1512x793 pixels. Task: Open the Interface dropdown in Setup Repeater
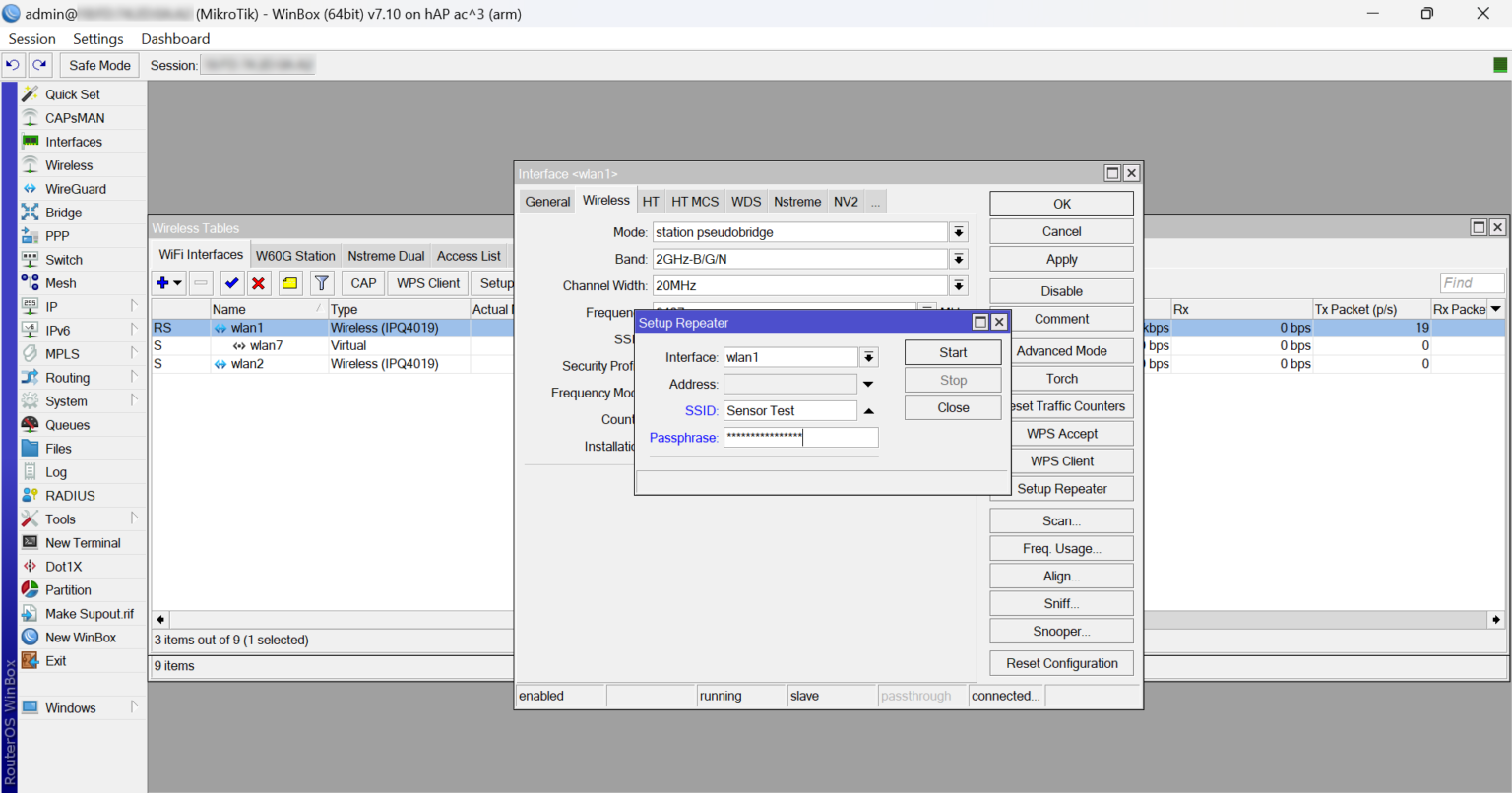tap(868, 357)
